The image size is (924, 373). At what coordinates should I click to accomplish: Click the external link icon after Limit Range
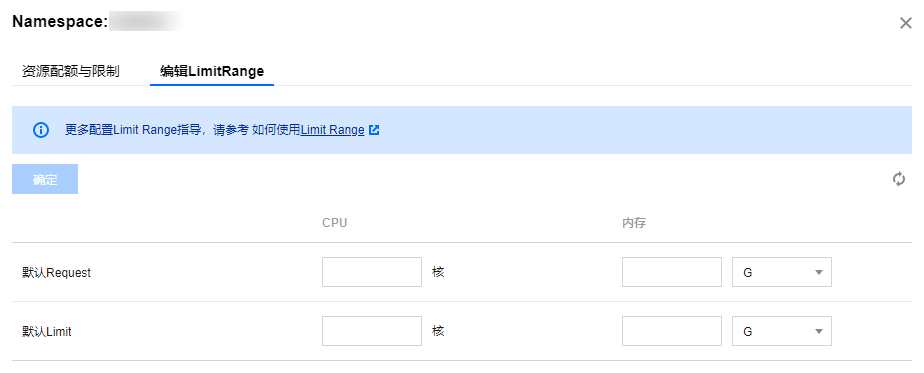374,130
